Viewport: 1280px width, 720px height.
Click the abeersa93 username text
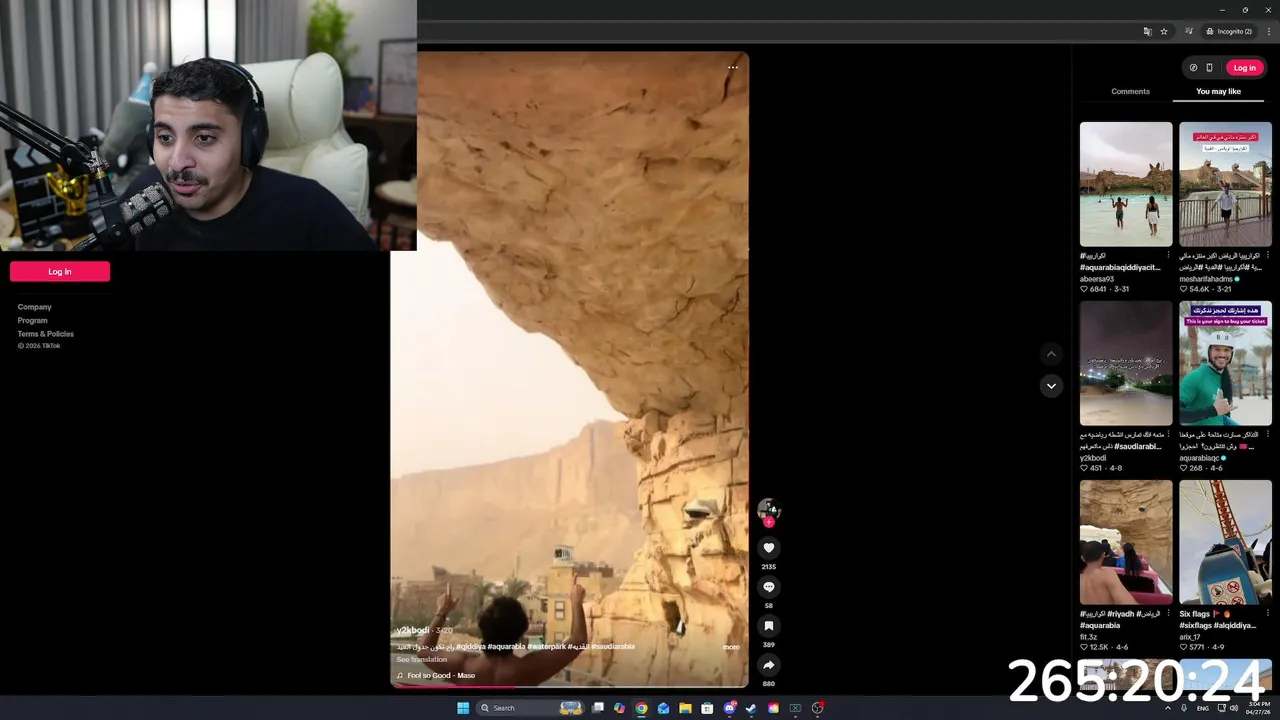(1097, 279)
